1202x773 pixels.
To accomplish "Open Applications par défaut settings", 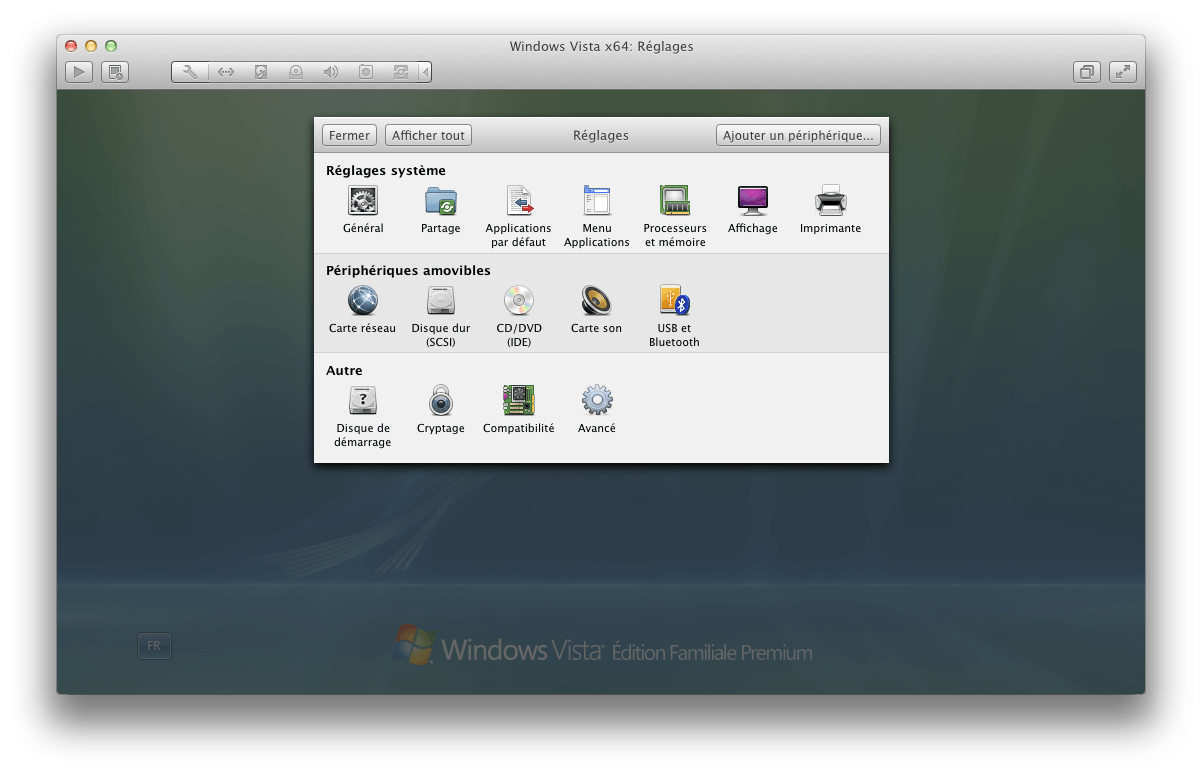I will coord(518,216).
